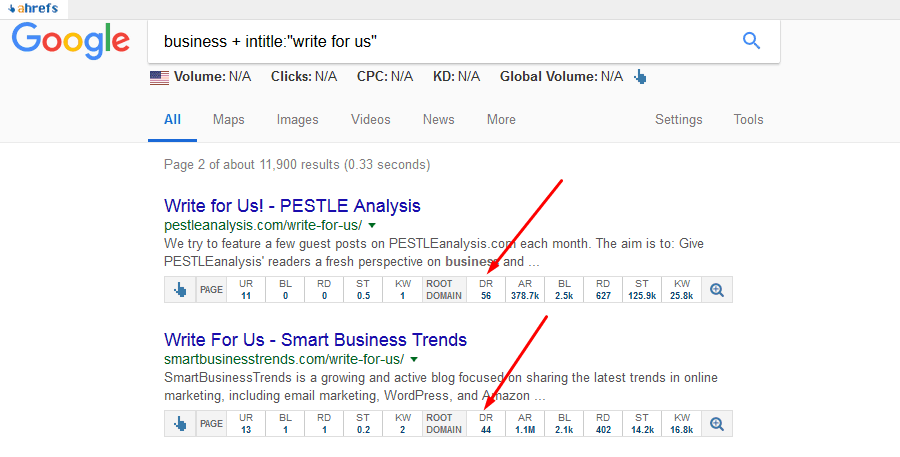Click KW 25.8k root domain cell
The width and height of the screenshot is (900, 457).
tap(681, 290)
